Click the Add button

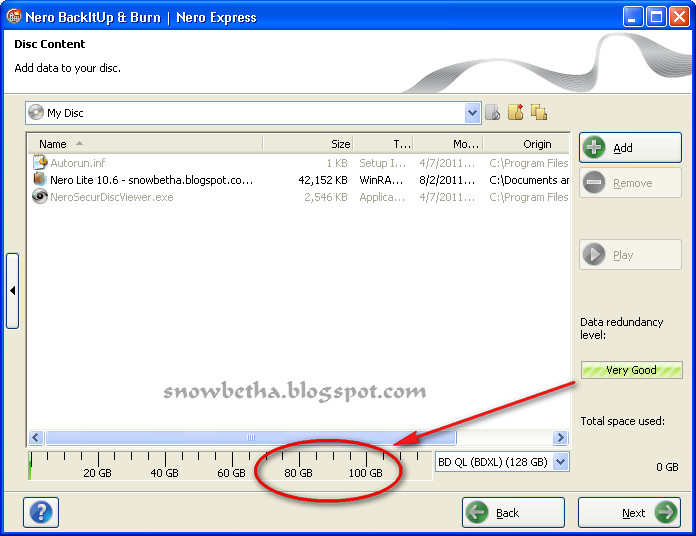coord(630,147)
